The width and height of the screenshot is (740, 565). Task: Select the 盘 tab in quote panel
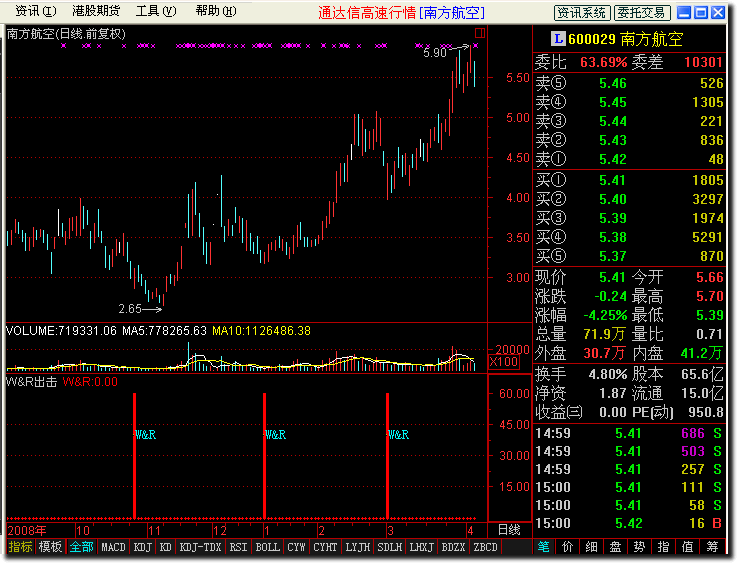tap(615, 547)
